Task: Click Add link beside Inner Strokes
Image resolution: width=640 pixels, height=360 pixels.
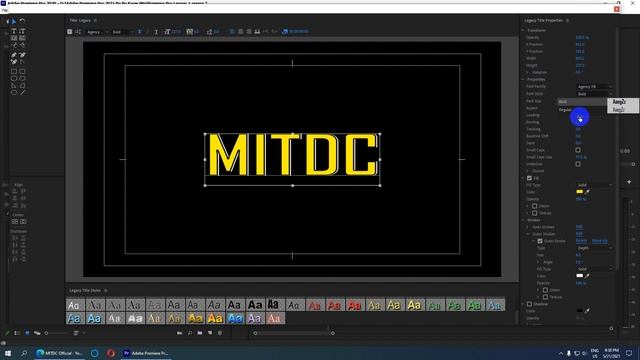Action: (579, 227)
